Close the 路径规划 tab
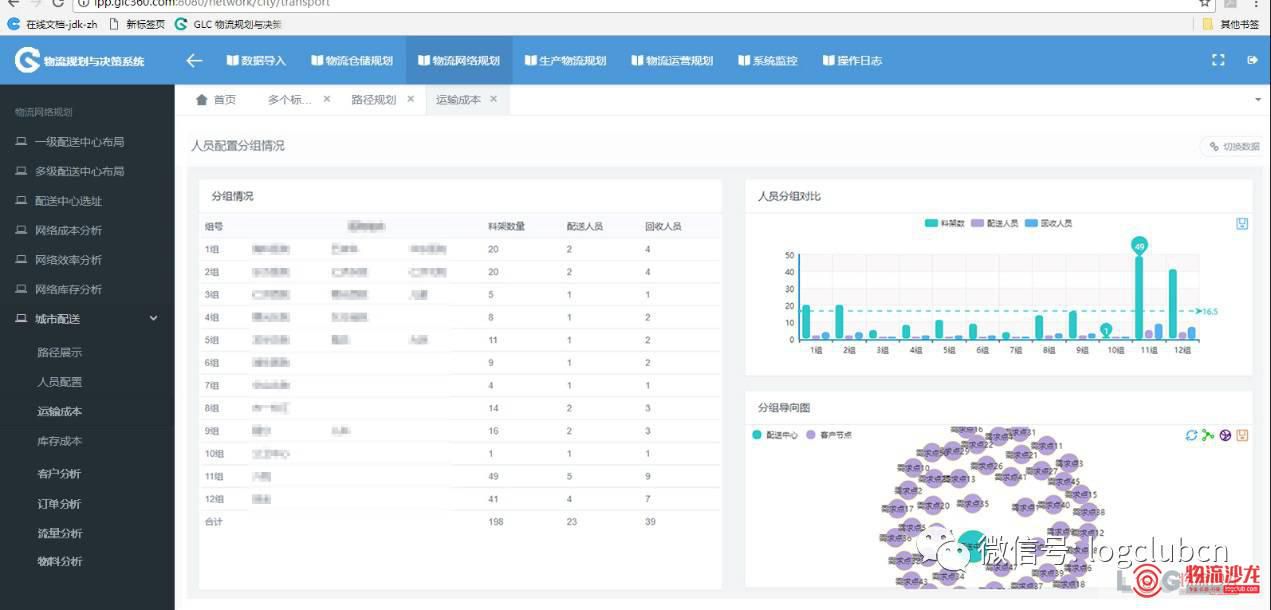Viewport: 1271px width, 610px height. 410,100
